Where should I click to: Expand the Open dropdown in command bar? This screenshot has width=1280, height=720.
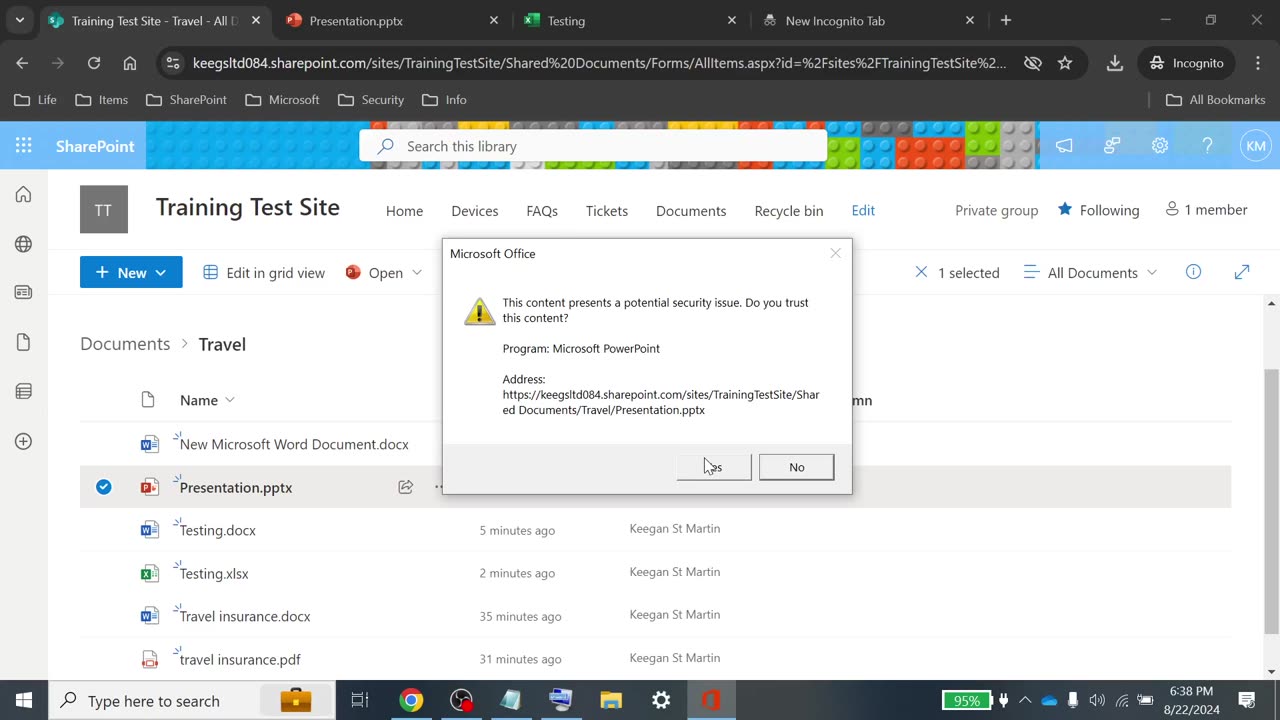click(x=416, y=273)
